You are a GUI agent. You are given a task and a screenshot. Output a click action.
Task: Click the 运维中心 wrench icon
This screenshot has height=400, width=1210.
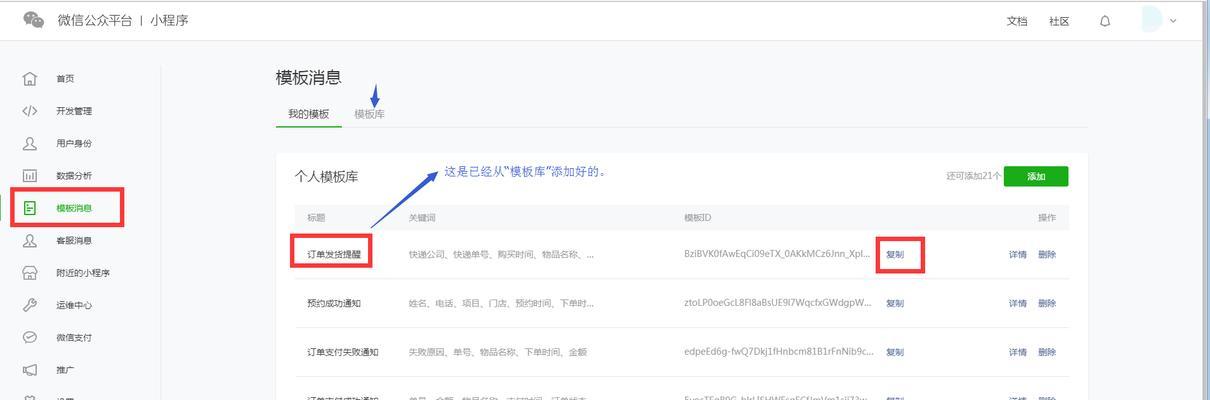(x=30, y=305)
